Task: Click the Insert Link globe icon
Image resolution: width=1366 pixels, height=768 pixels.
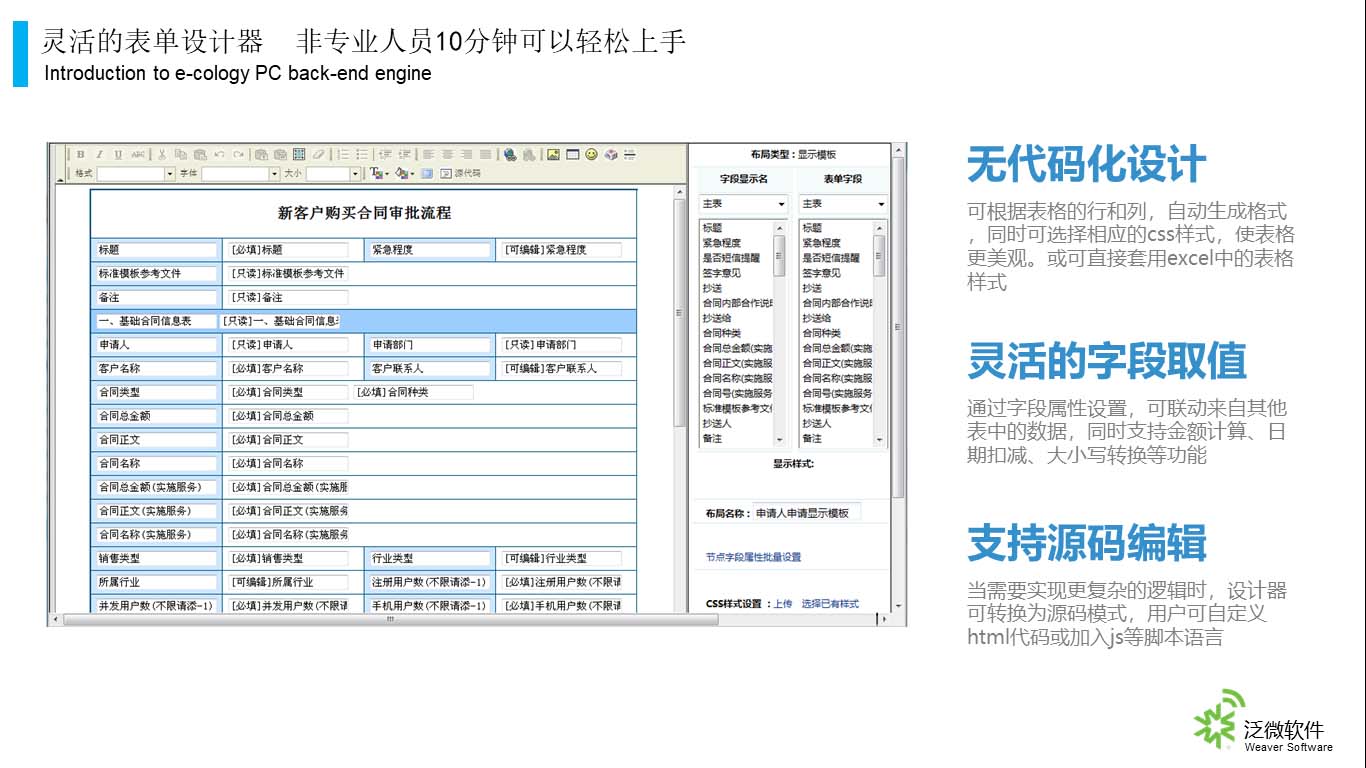Action: coord(510,154)
